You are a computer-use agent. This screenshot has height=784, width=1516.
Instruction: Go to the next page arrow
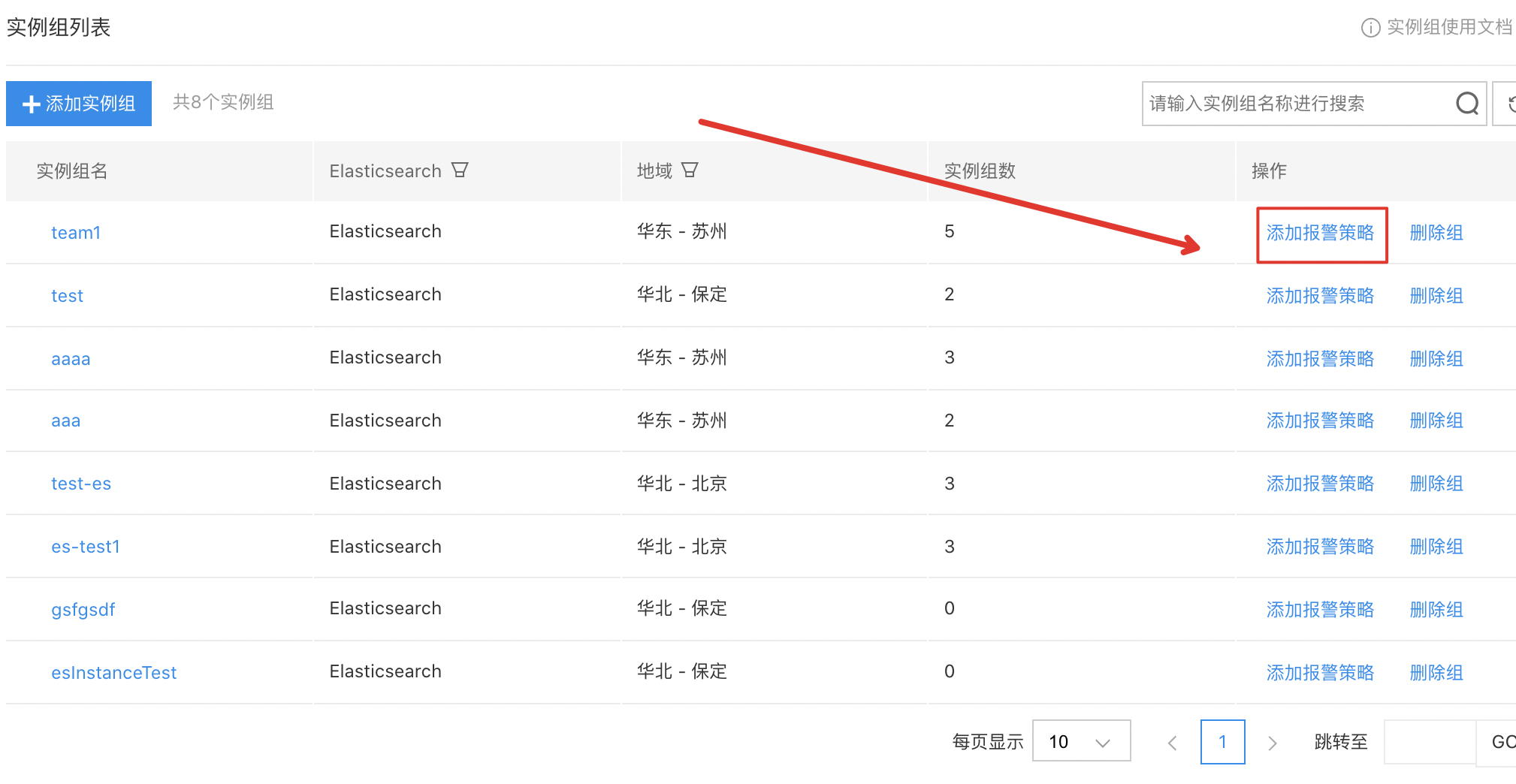coord(1273,743)
